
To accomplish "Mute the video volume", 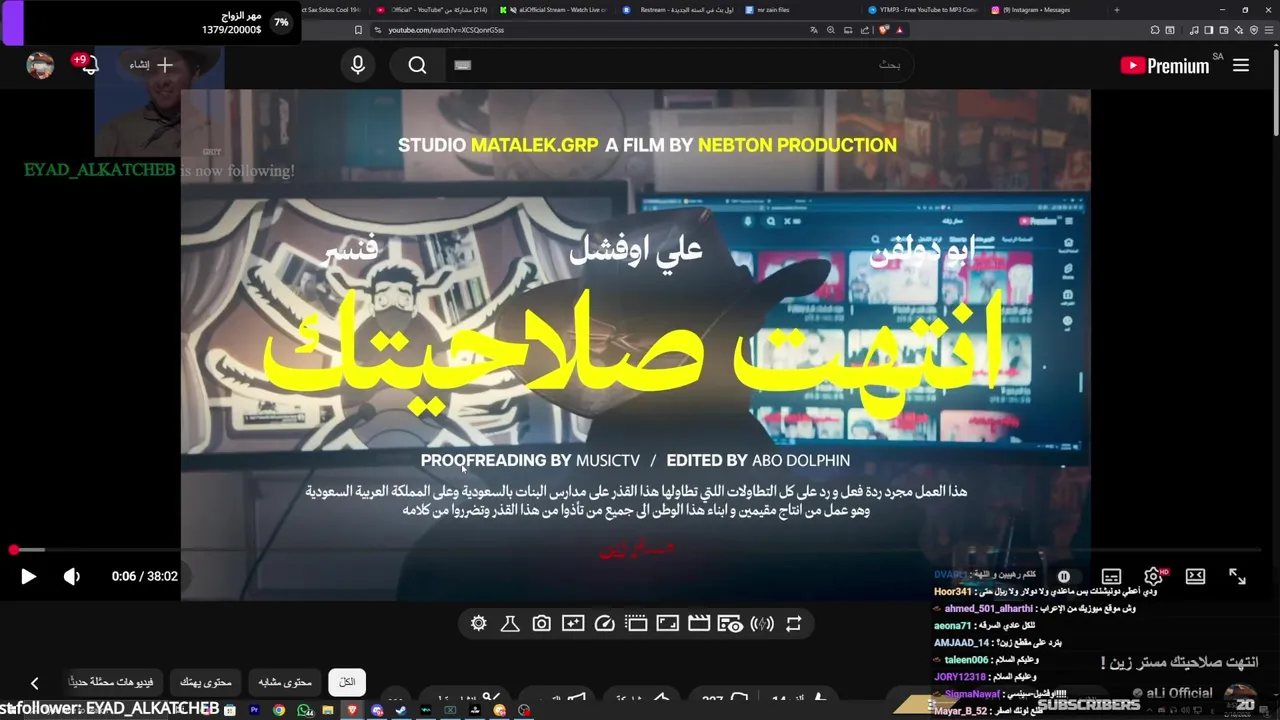I will tap(72, 576).
